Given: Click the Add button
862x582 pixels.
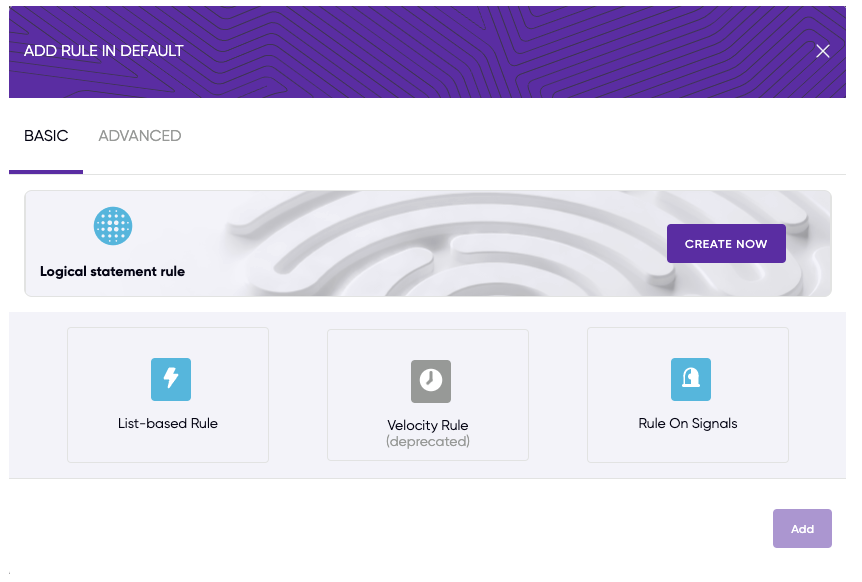Looking at the screenshot, I should (802, 529).
